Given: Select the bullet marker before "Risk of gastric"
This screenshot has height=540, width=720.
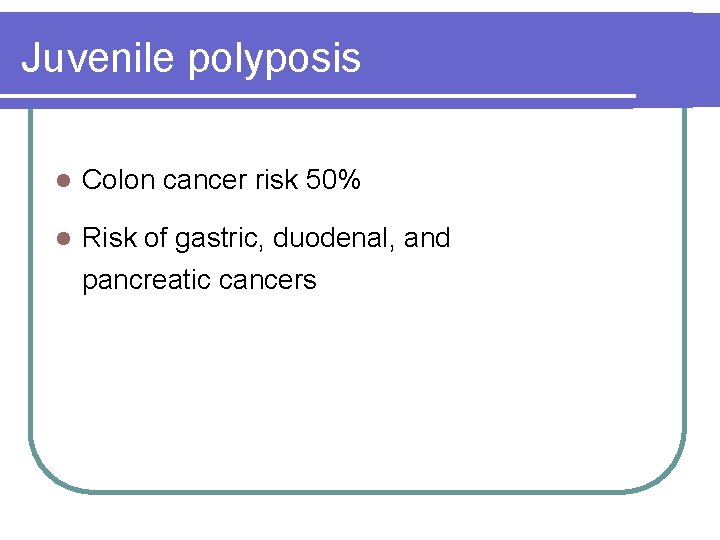Looking at the screenshot, I should (x=62, y=239).
